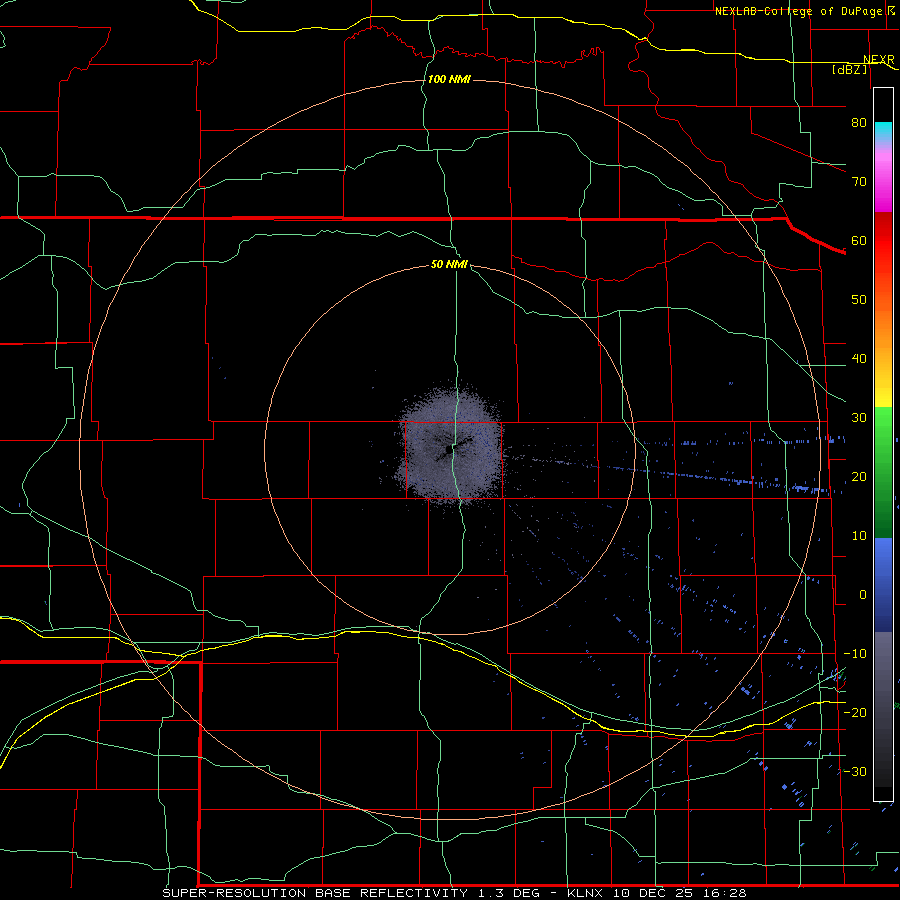This screenshot has height=900, width=900.
Task: Click the 30 value on dBZ scale
Action: click(859, 418)
